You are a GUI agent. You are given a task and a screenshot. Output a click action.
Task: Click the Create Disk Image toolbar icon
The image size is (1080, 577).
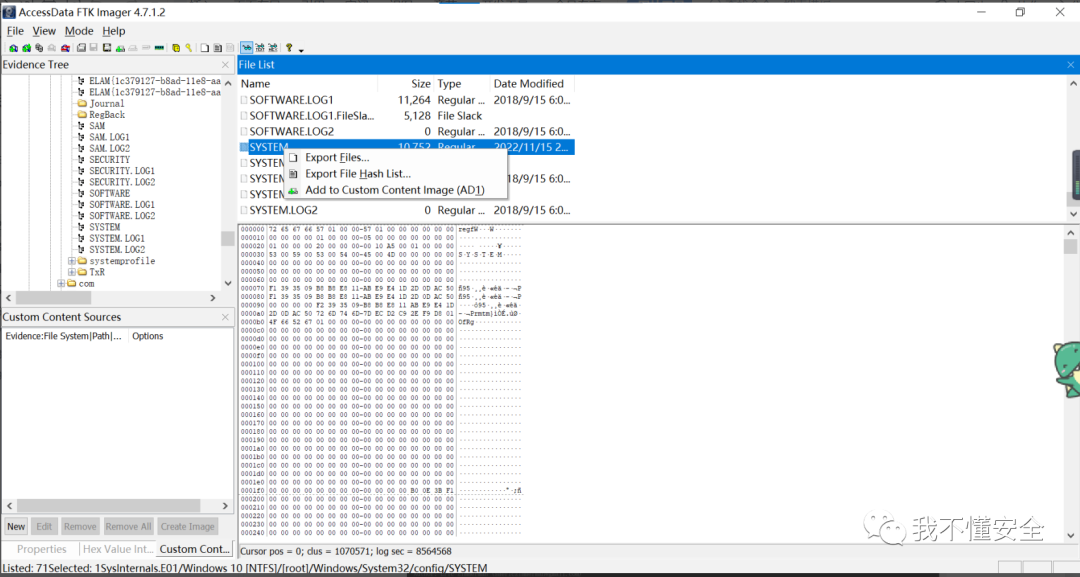(x=81, y=48)
